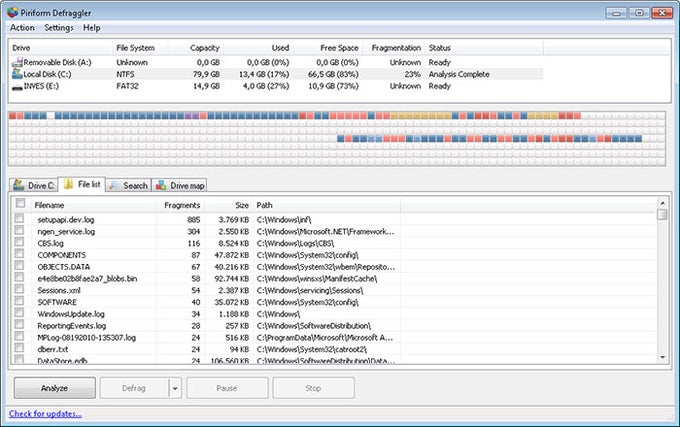The width and height of the screenshot is (680, 427).
Task: Click the Pause button
Action: click(227, 388)
